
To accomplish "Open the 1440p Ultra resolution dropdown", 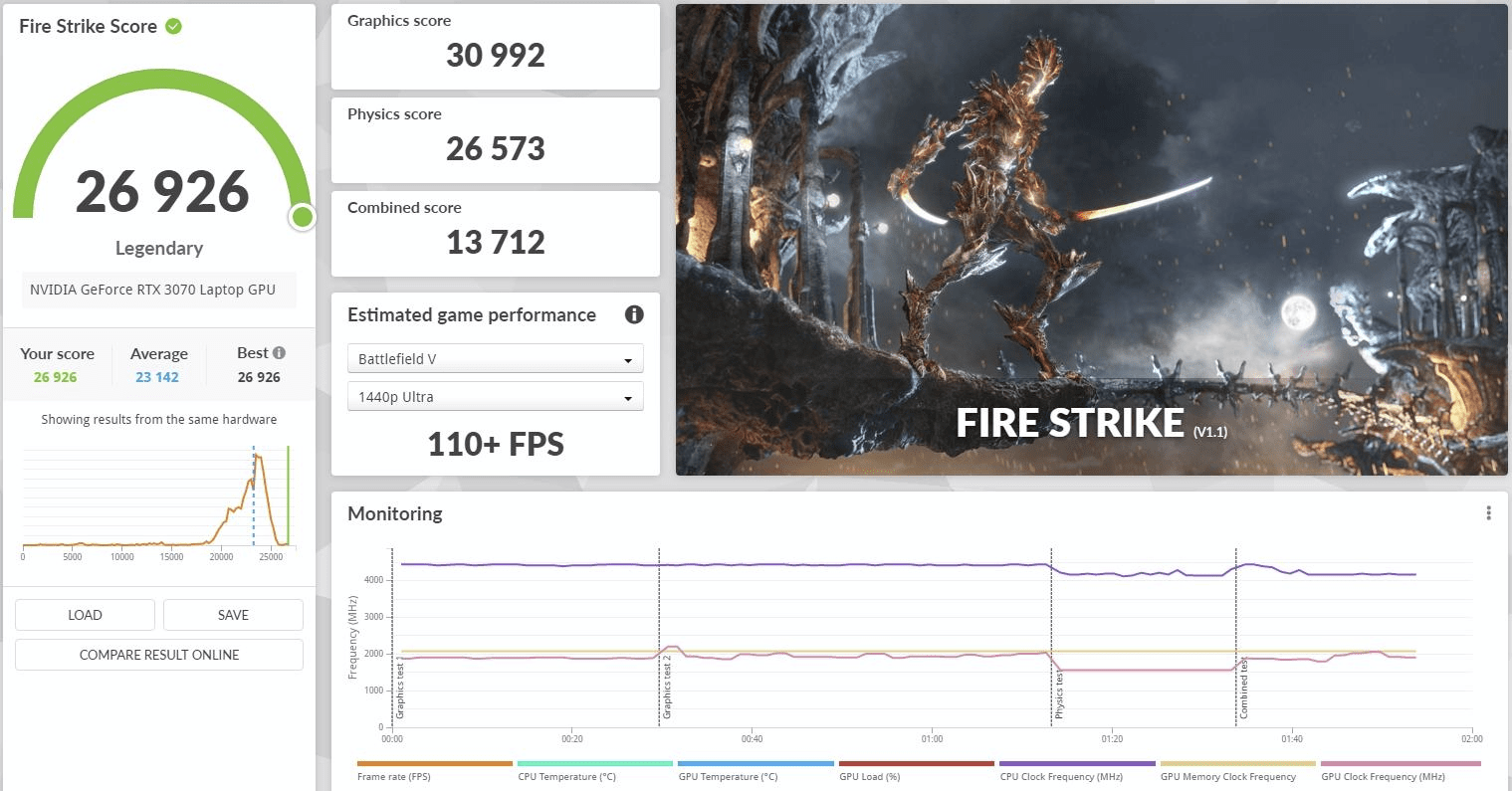I will 496,396.
